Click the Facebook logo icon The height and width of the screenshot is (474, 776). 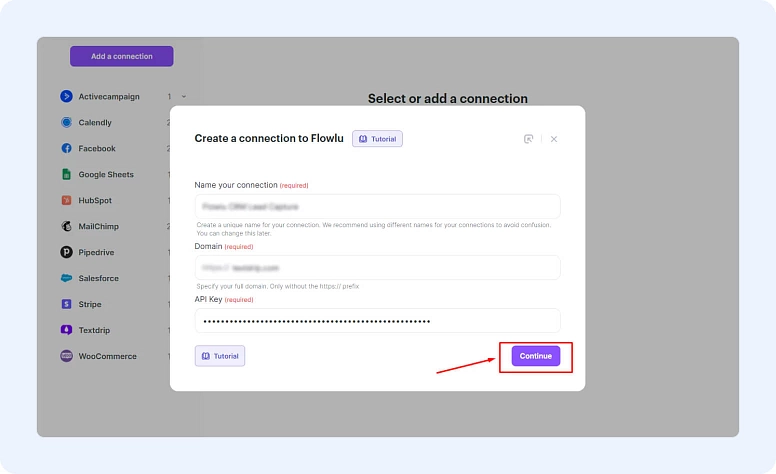tap(67, 149)
